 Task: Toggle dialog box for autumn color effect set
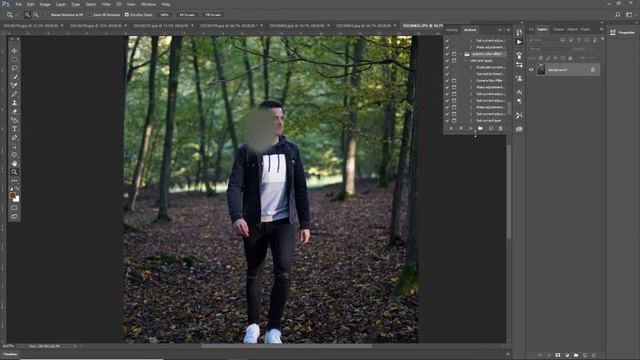(454, 54)
